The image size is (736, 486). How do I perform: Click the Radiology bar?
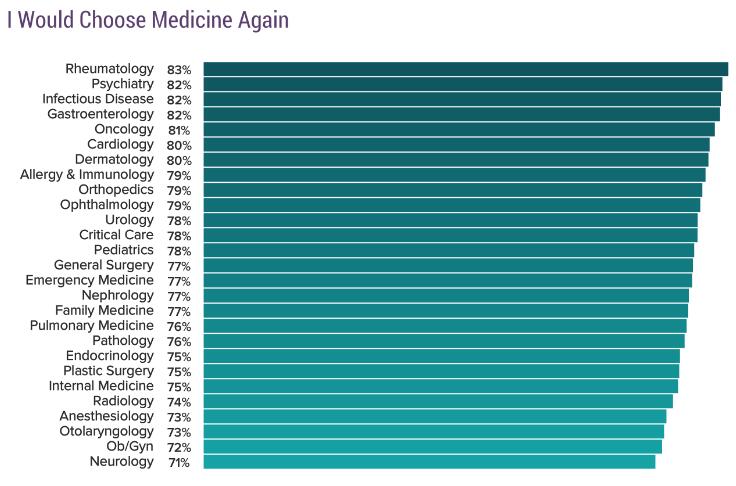(x=438, y=401)
